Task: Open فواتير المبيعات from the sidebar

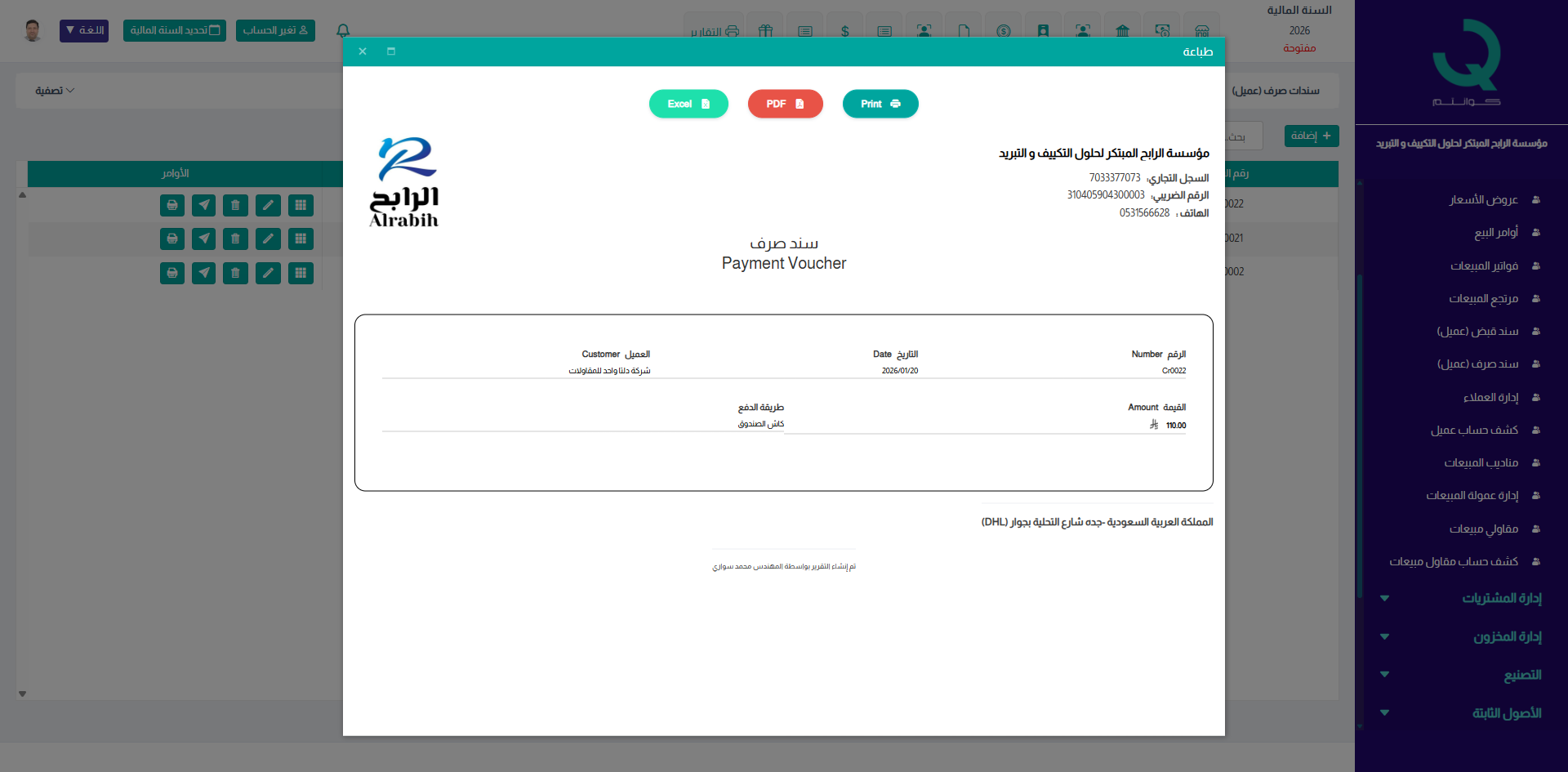Action: tap(1483, 266)
